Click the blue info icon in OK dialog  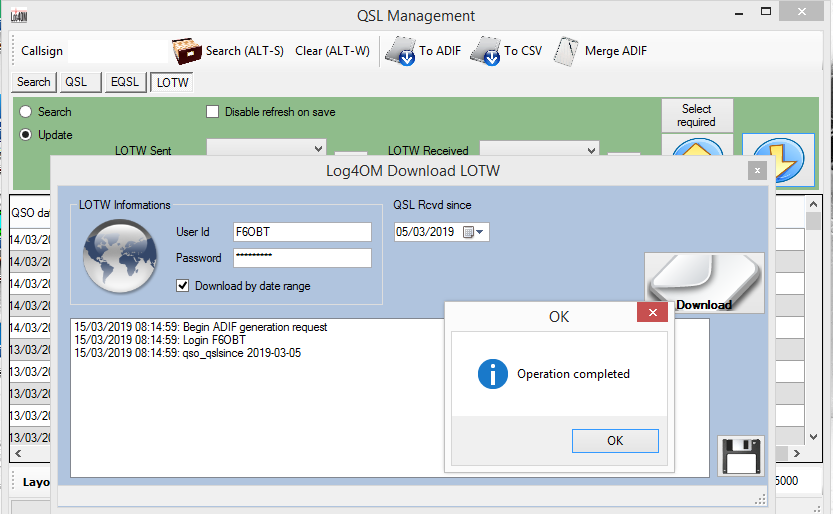click(x=492, y=374)
